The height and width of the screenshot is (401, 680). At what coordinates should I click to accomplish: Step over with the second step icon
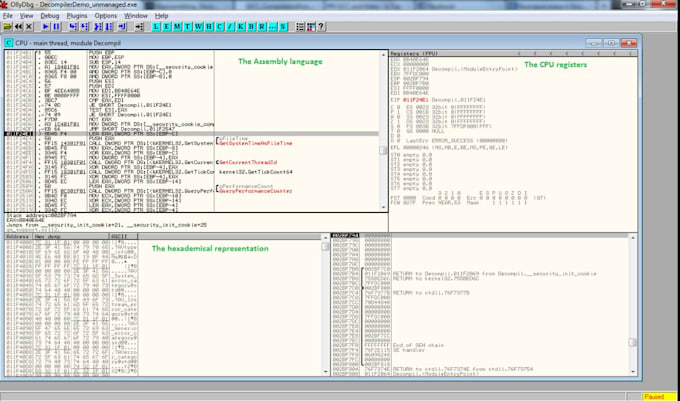point(84,27)
